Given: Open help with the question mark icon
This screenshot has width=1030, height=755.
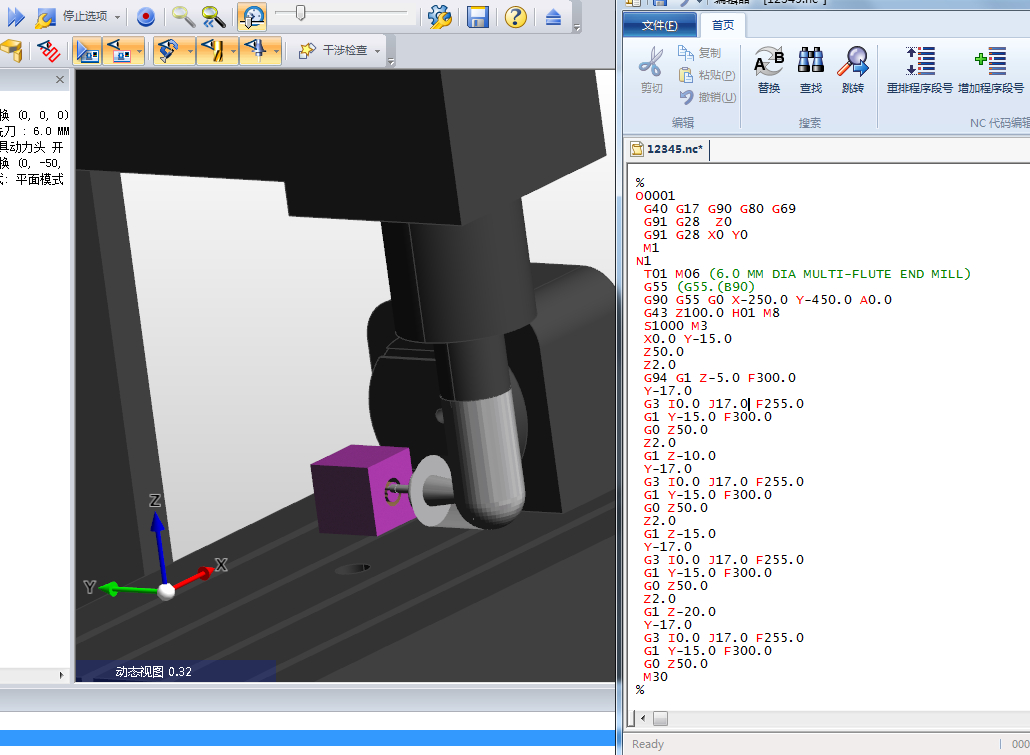Looking at the screenshot, I should coord(515,16).
